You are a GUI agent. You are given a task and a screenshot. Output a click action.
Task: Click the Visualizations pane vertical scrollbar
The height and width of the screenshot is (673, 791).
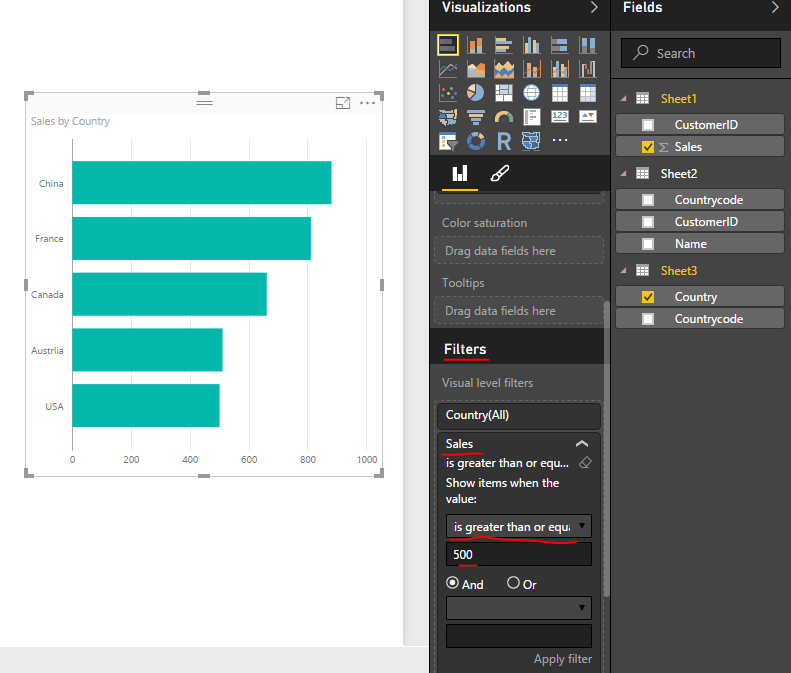(x=606, y=449)
